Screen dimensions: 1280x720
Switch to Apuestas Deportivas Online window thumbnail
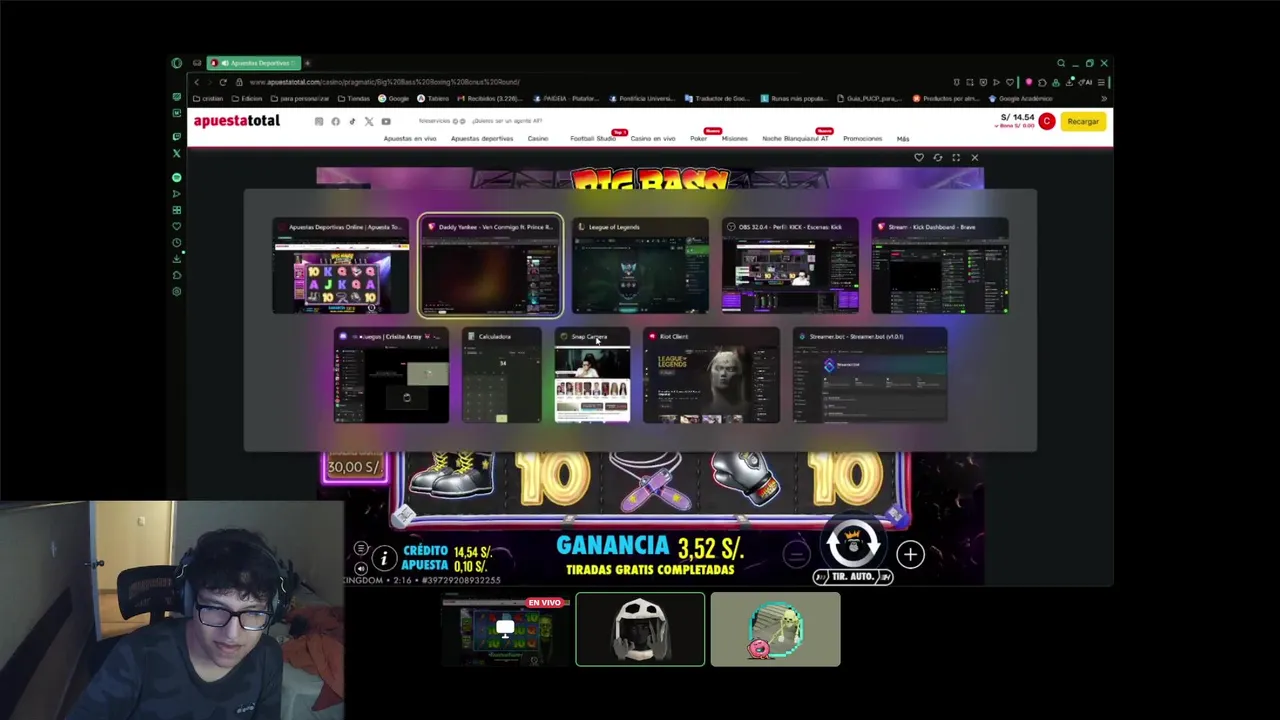point(341,266)
